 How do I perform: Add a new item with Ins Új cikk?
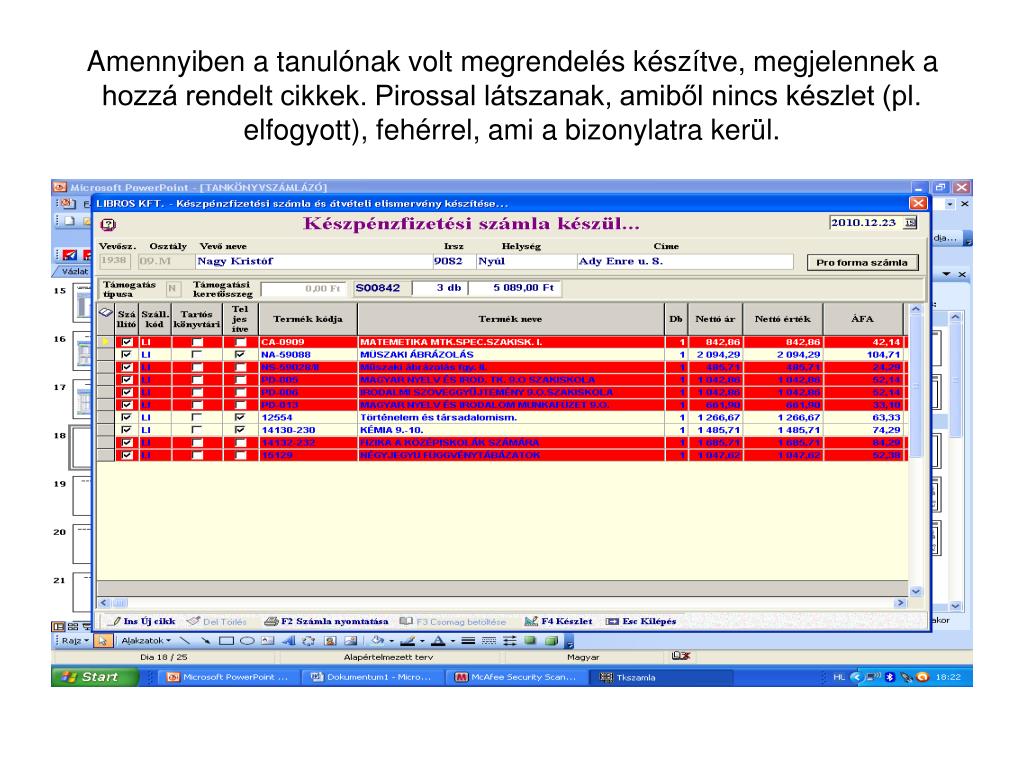click(143, 621)
